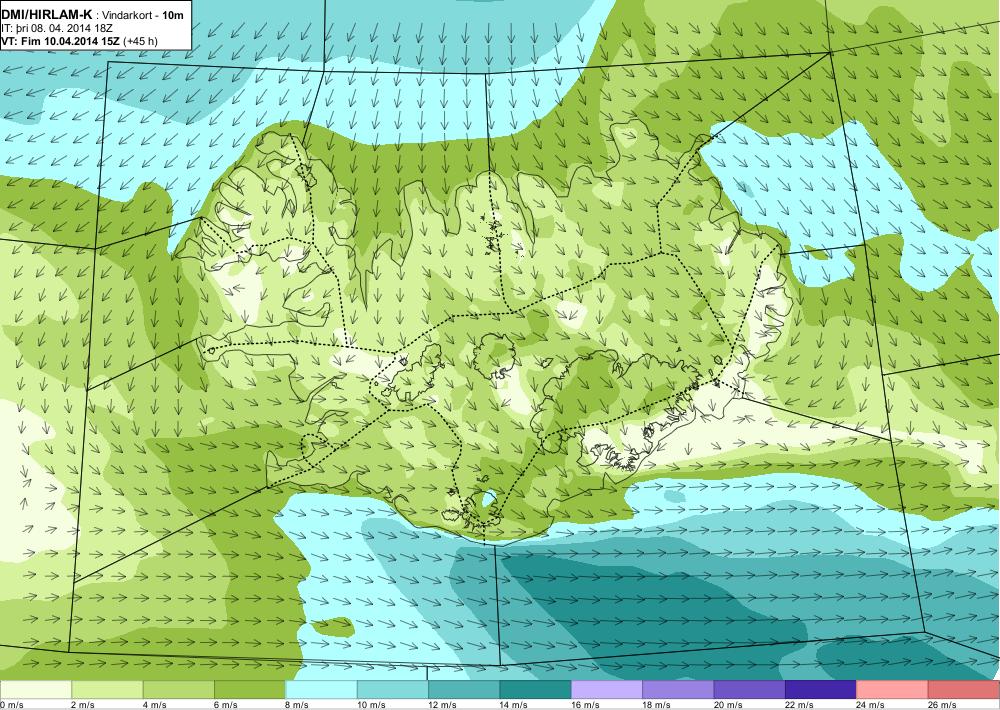Click the '26 m/s' legend label
Screen dimensions: 1000x710
coord(942,705)
